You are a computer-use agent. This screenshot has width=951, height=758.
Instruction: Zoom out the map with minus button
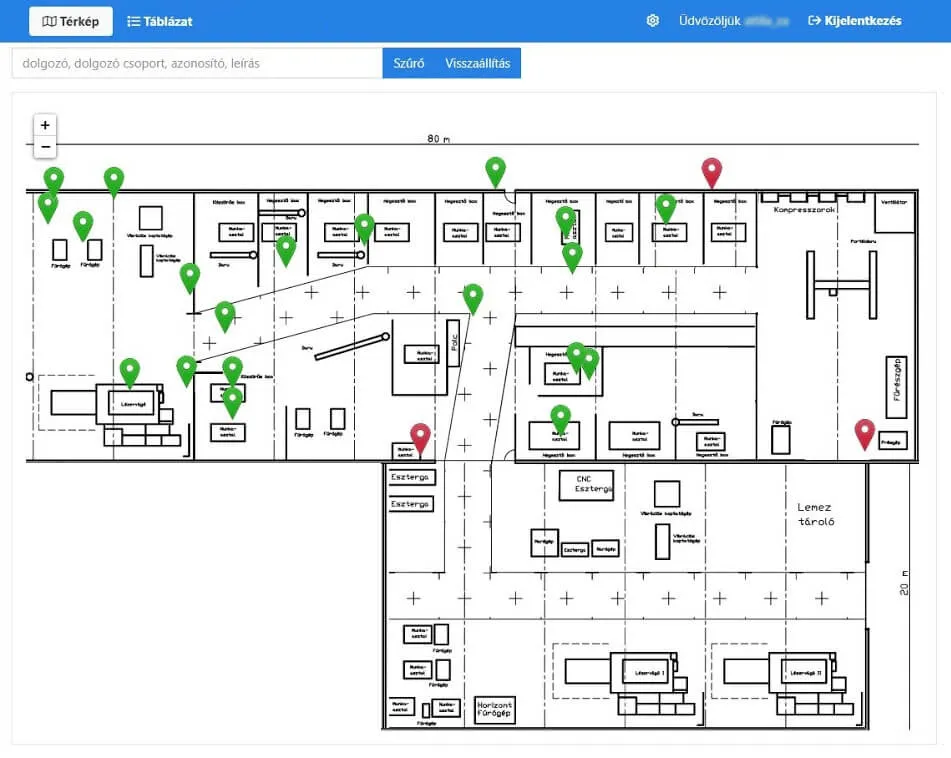[x=45, y=148]
